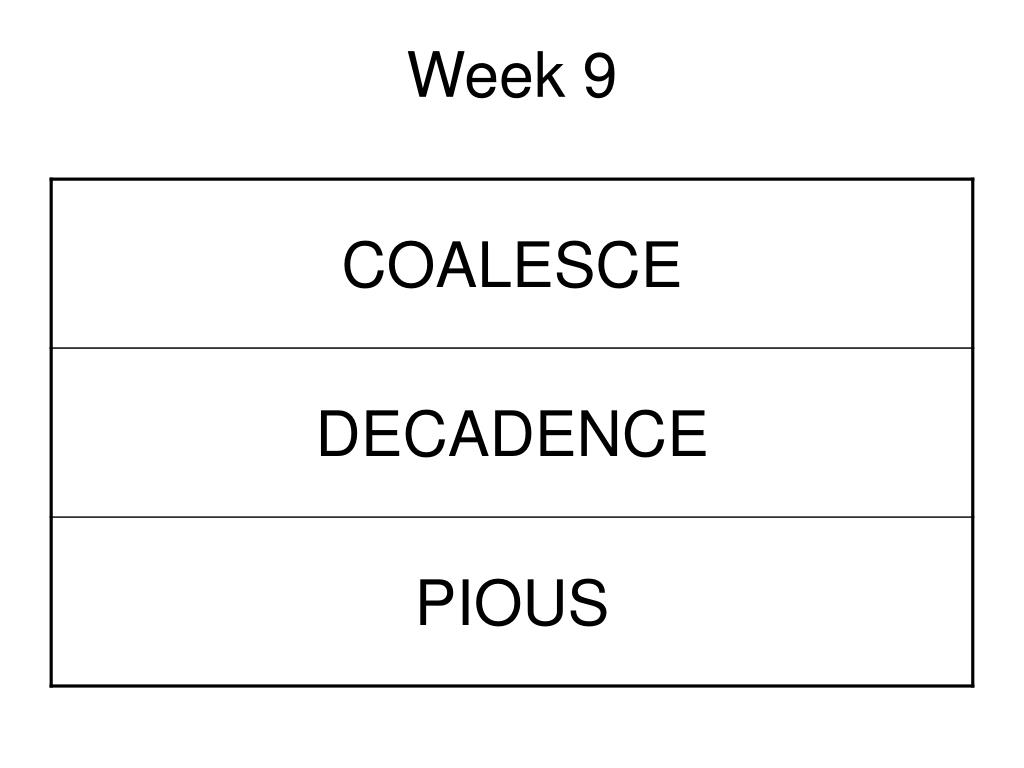Select the PIOUS word in the bottom row
The height and width of the screenshot is (768, 1024).
coord(511,603)
